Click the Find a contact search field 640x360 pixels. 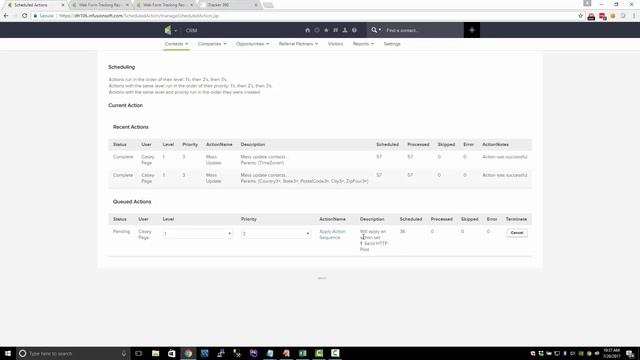point(423,30)
